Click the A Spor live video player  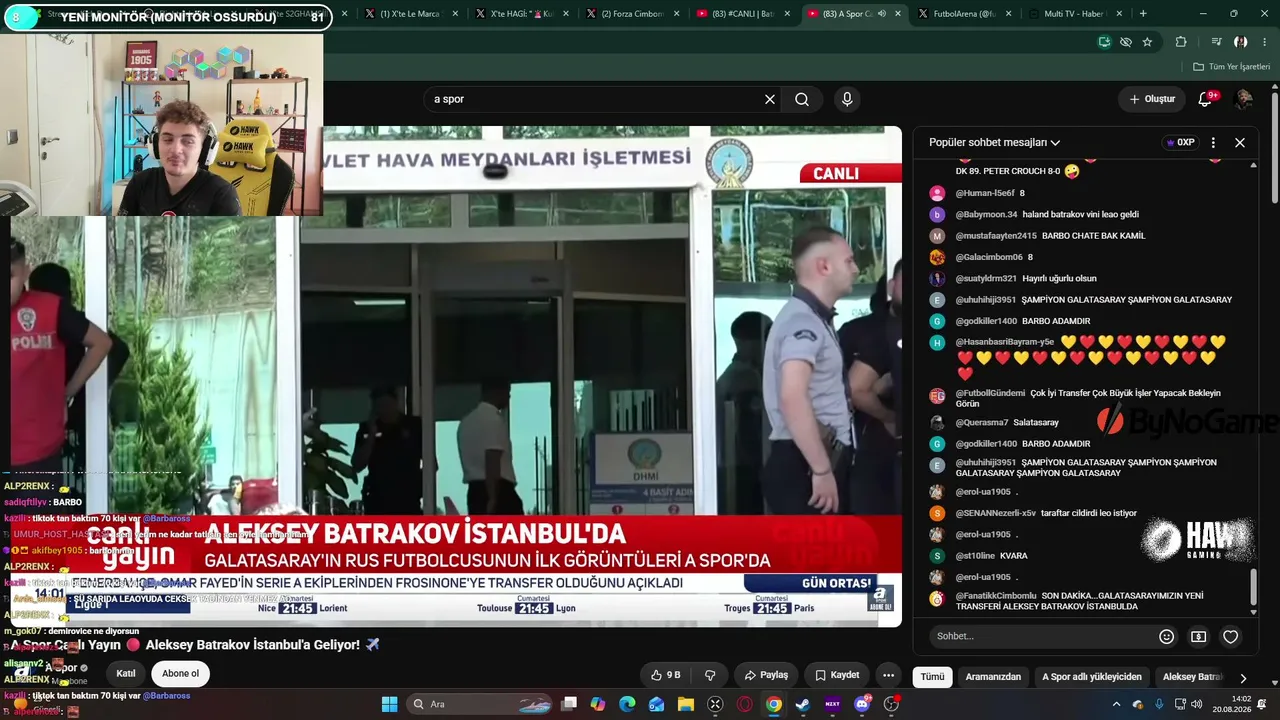(456, 376)
